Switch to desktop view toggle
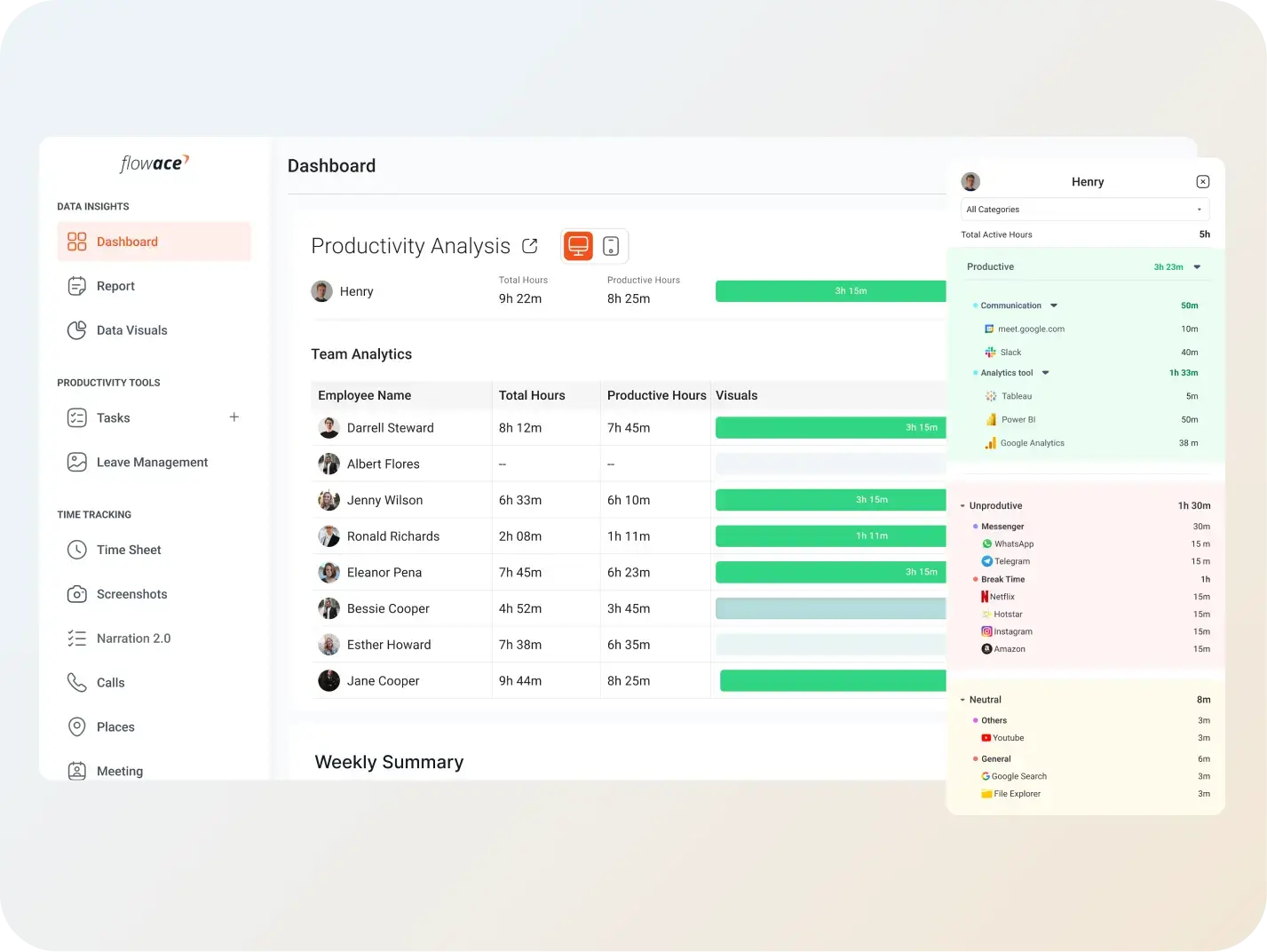1267x952 pixels. [x=578, y=246]
